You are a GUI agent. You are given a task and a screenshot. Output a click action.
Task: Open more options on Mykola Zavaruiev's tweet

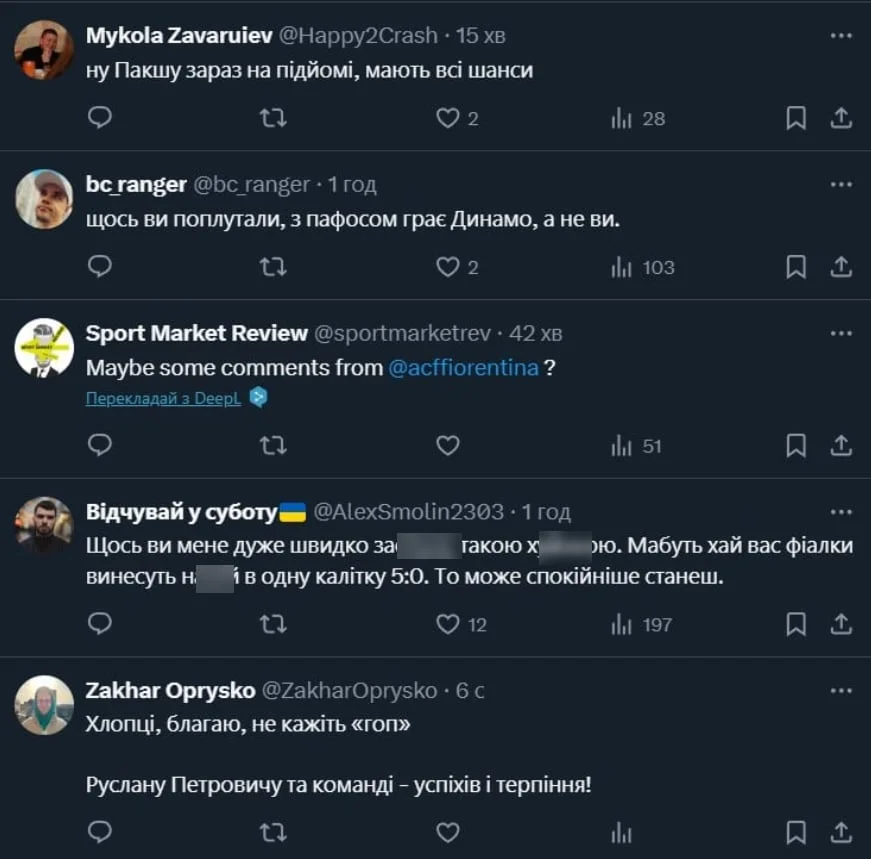pyautogui.click(x=841, y=35)
